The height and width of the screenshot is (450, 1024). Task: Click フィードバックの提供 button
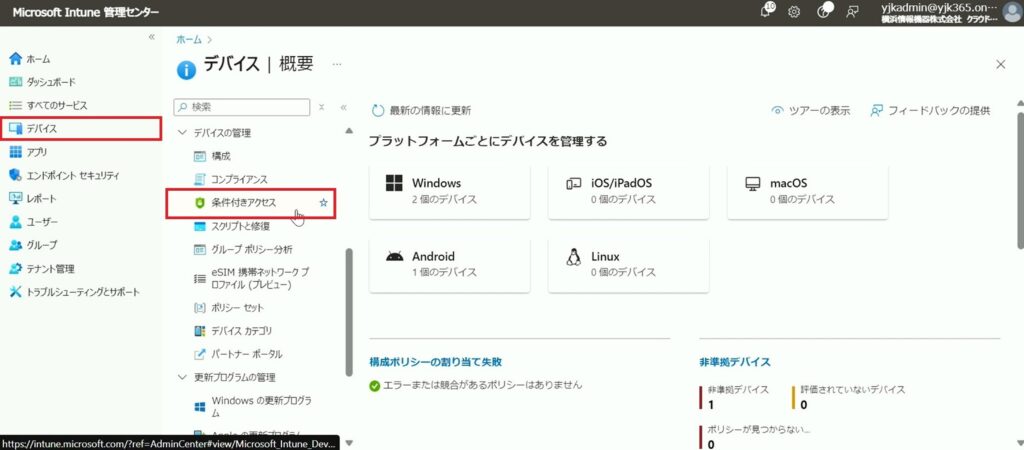point(931,110)
